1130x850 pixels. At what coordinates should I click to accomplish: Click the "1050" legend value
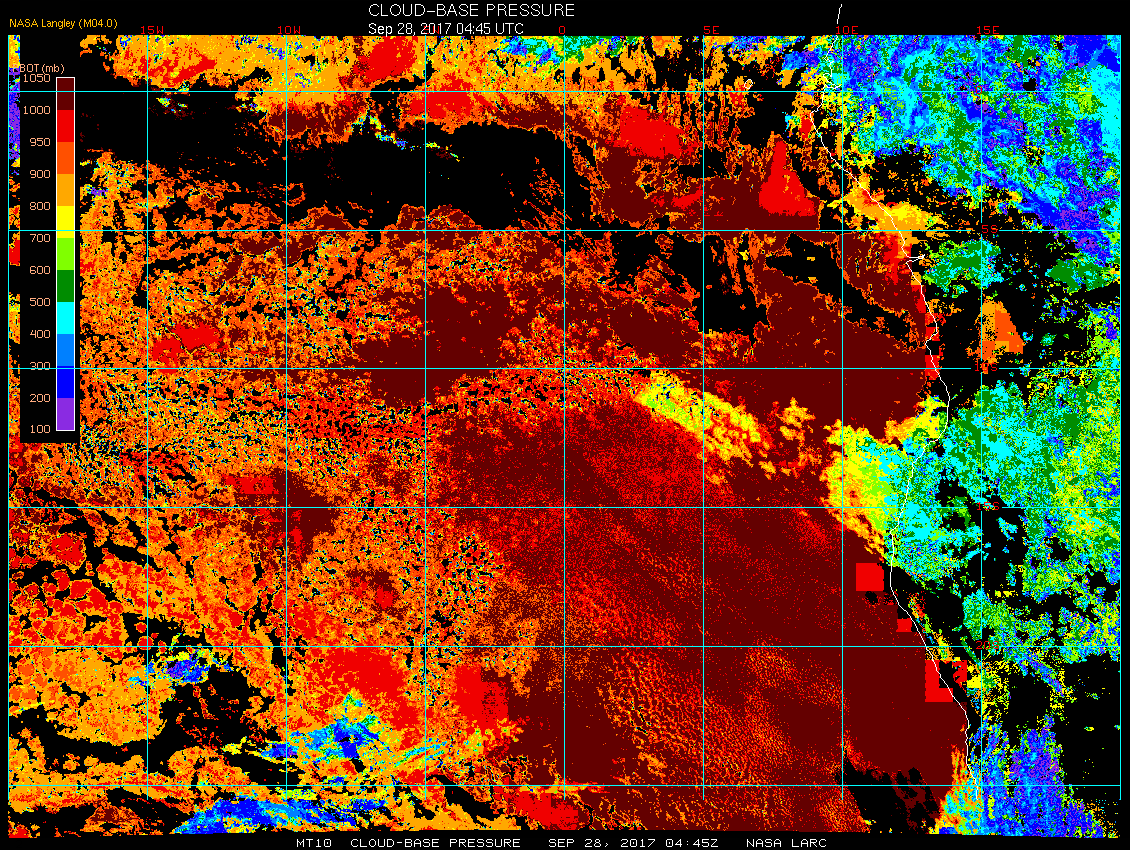(x=36, y=78)
